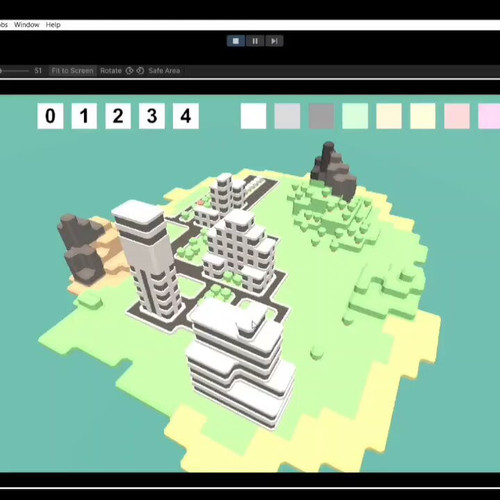The image size is (500, 500).
Task: Pick the light gray color swatch
Action: tap(287, 116)
